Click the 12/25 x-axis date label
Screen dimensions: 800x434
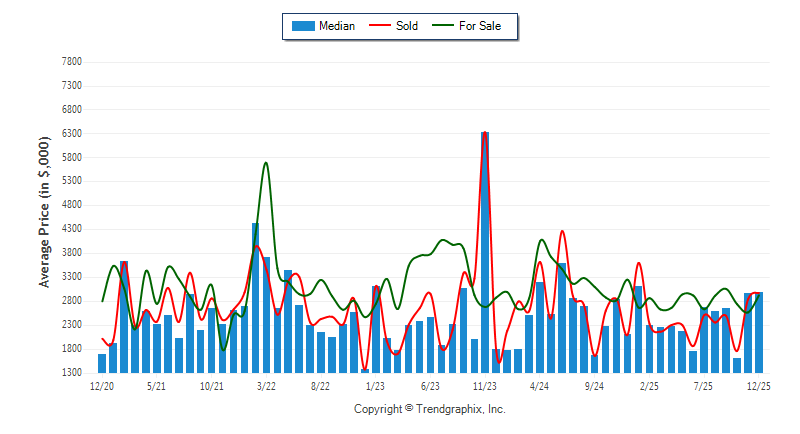(758, 385)
